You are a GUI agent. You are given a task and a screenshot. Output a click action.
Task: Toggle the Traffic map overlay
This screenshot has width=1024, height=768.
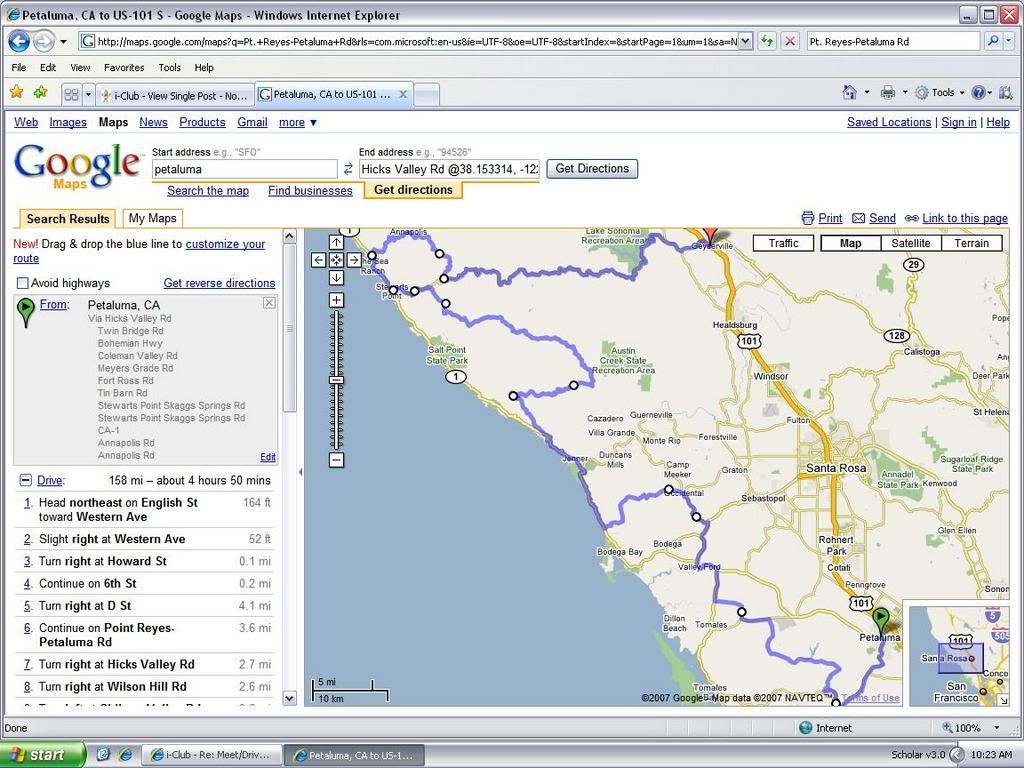click(x=783, y=243)
